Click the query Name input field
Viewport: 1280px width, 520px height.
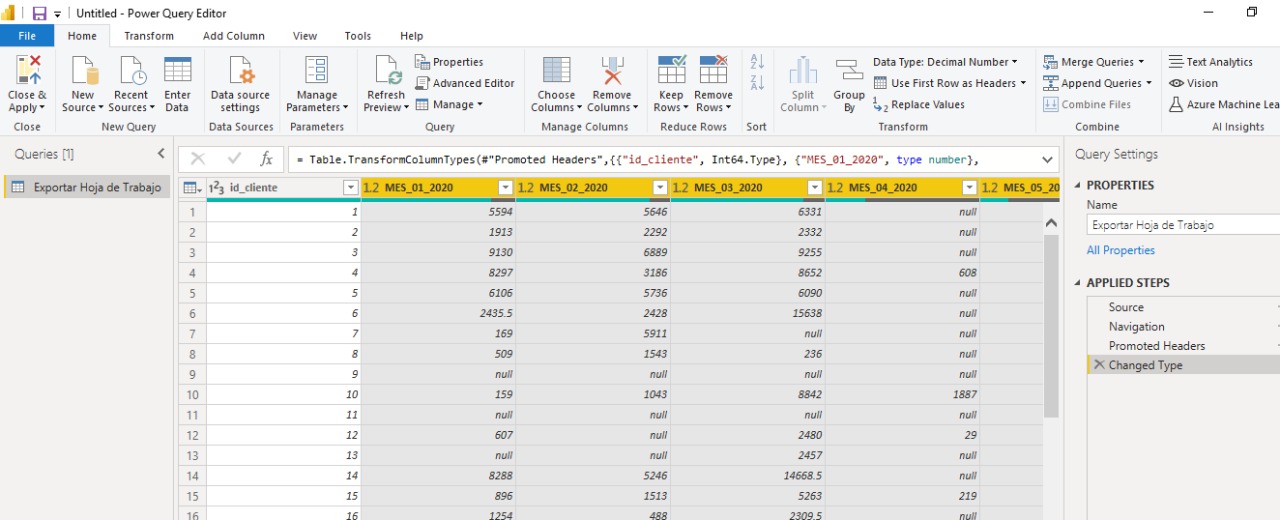1183,225
